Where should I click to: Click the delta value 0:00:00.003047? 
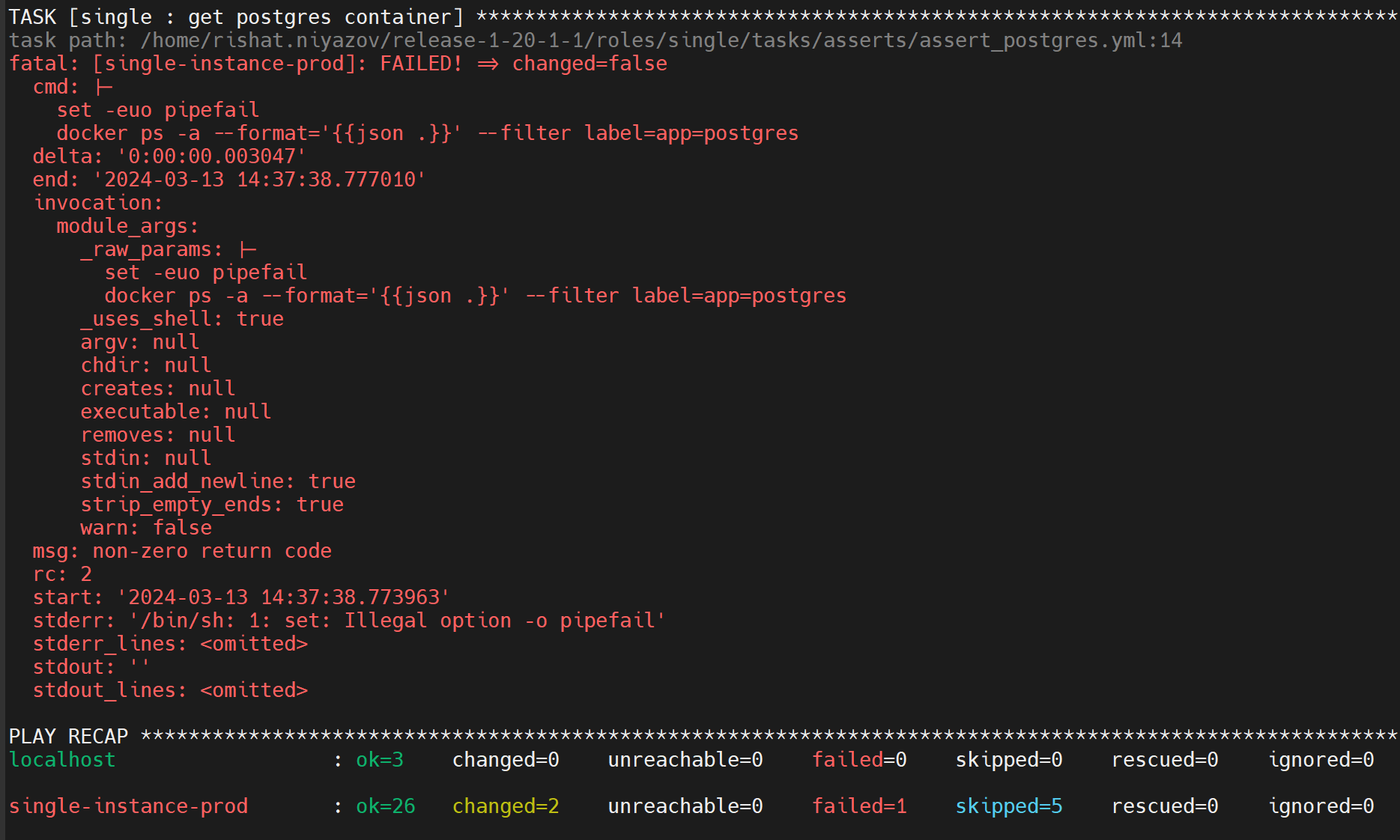point(211,156)
